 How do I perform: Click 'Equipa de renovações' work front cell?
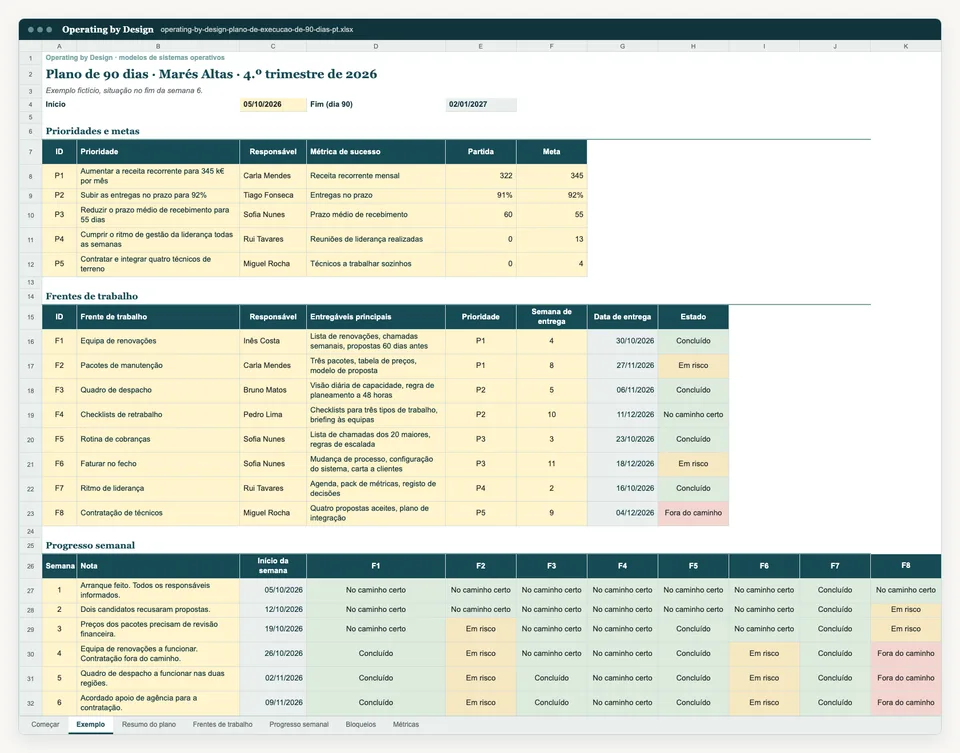[x=158, y=341]
